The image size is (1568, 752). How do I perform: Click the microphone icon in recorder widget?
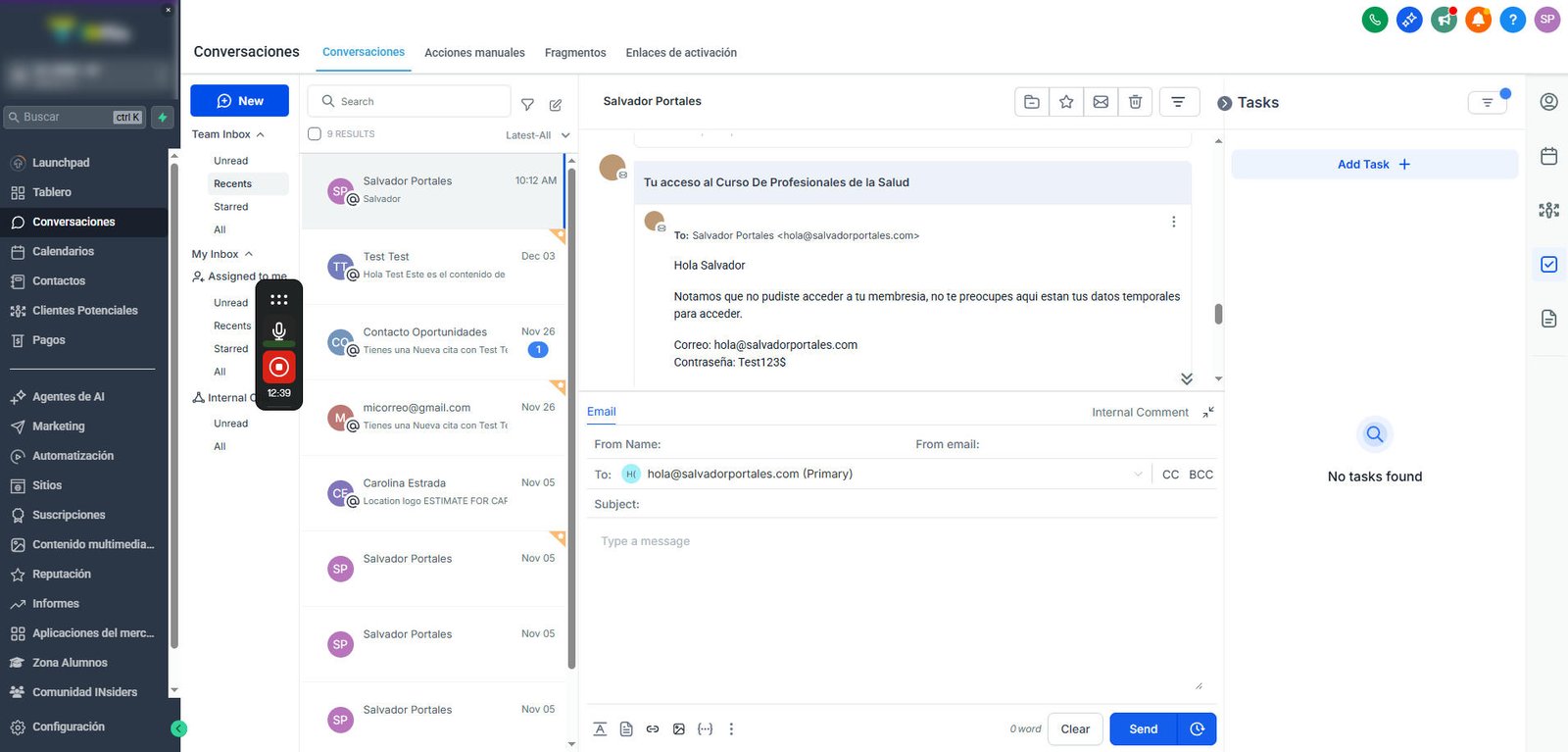tap(279, 331)
